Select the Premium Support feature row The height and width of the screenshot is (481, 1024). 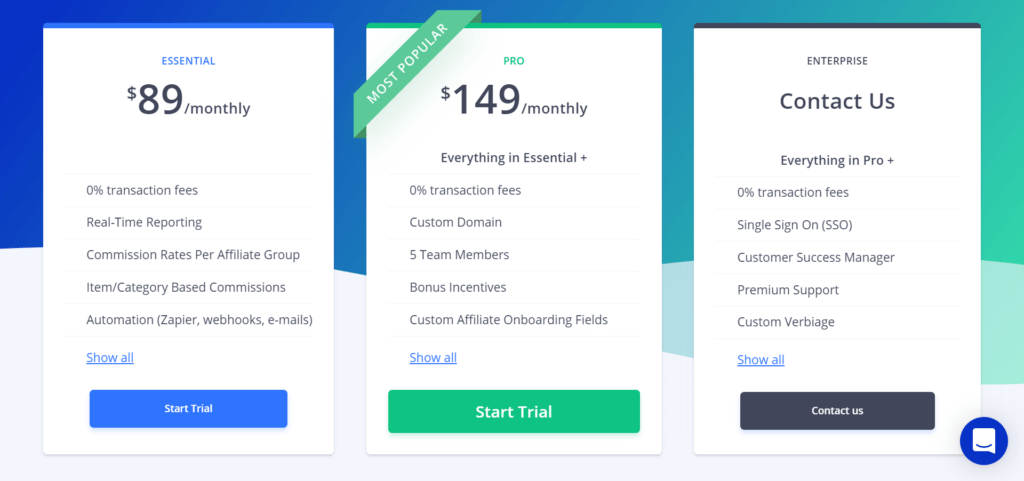tap(788, 290)
